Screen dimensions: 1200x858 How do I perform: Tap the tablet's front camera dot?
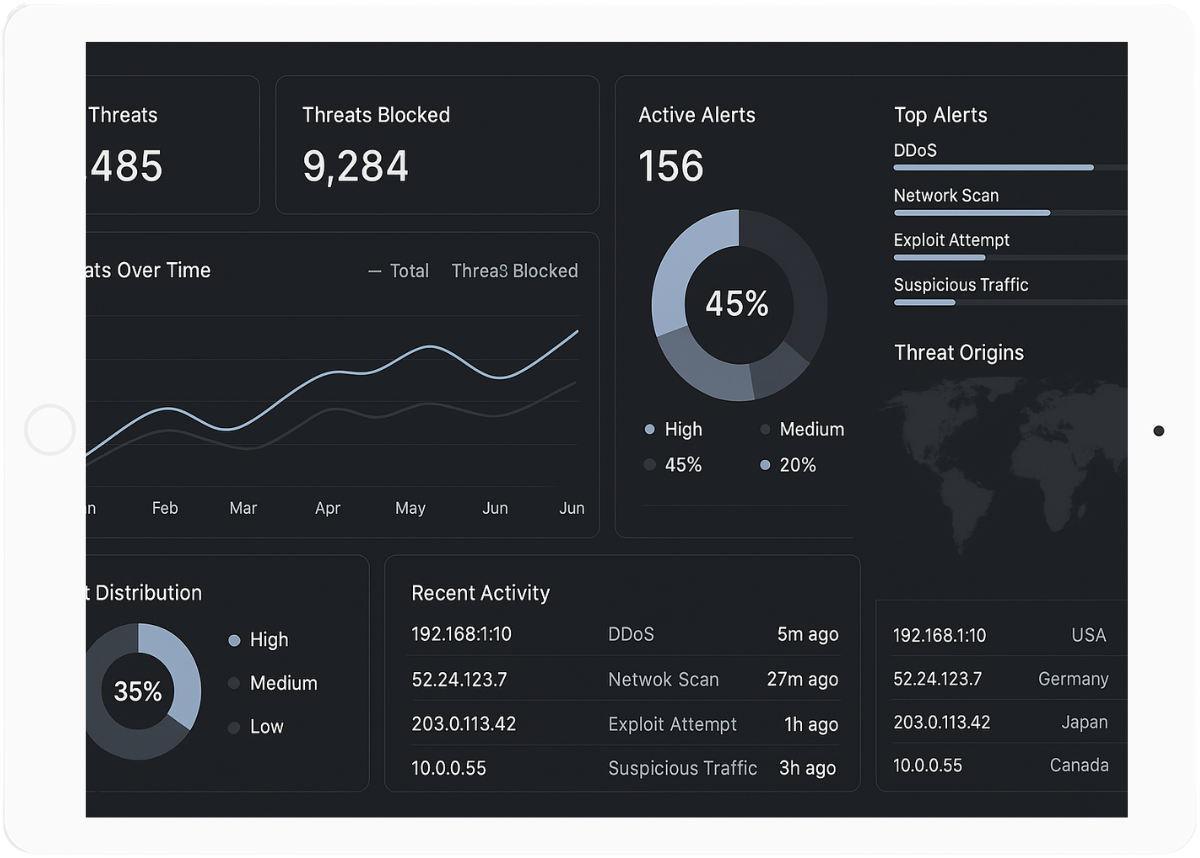click(x=1158, y=431)
